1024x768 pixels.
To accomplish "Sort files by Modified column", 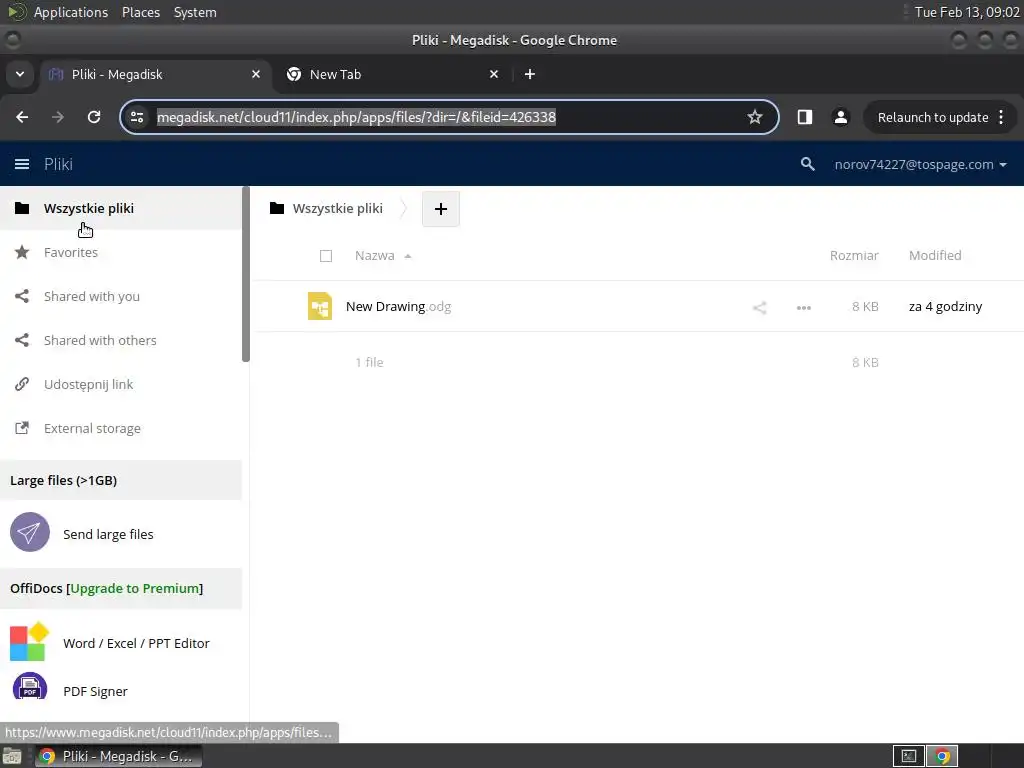I will click(x=935, y=255).
